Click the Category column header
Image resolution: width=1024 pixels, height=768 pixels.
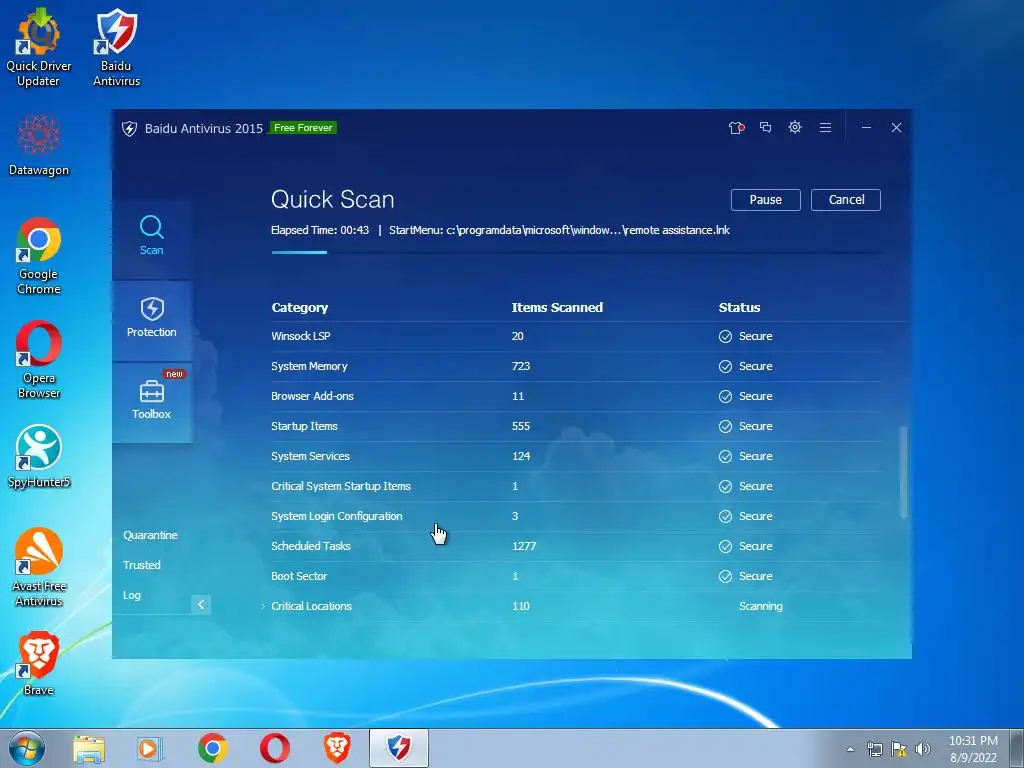coord(300,308)
